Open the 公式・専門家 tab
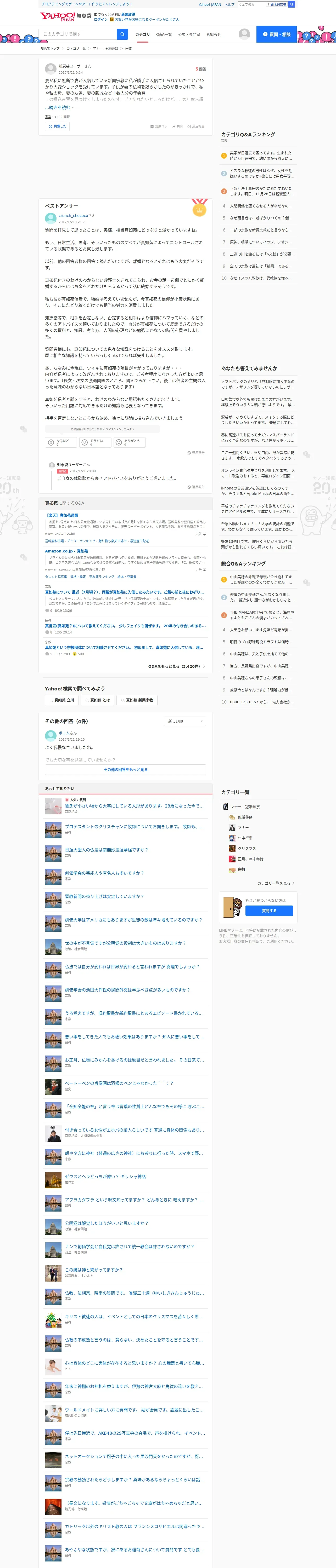The height and width of the screenshot is (1568, 336). tap(189, 35)
